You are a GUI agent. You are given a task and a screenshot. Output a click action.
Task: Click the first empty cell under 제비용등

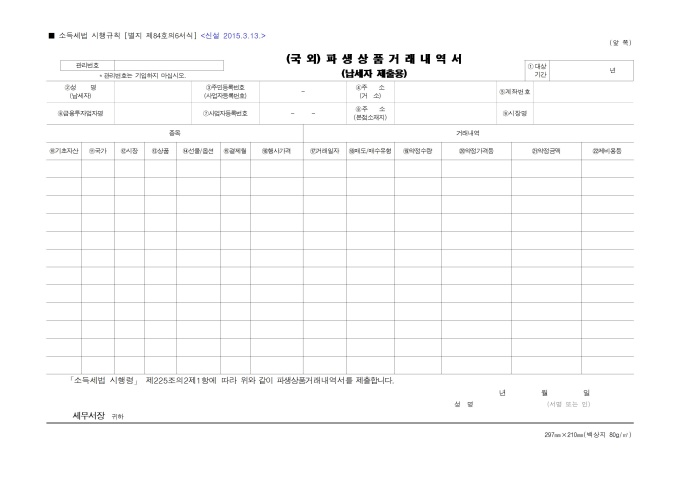tap(607, 168)
